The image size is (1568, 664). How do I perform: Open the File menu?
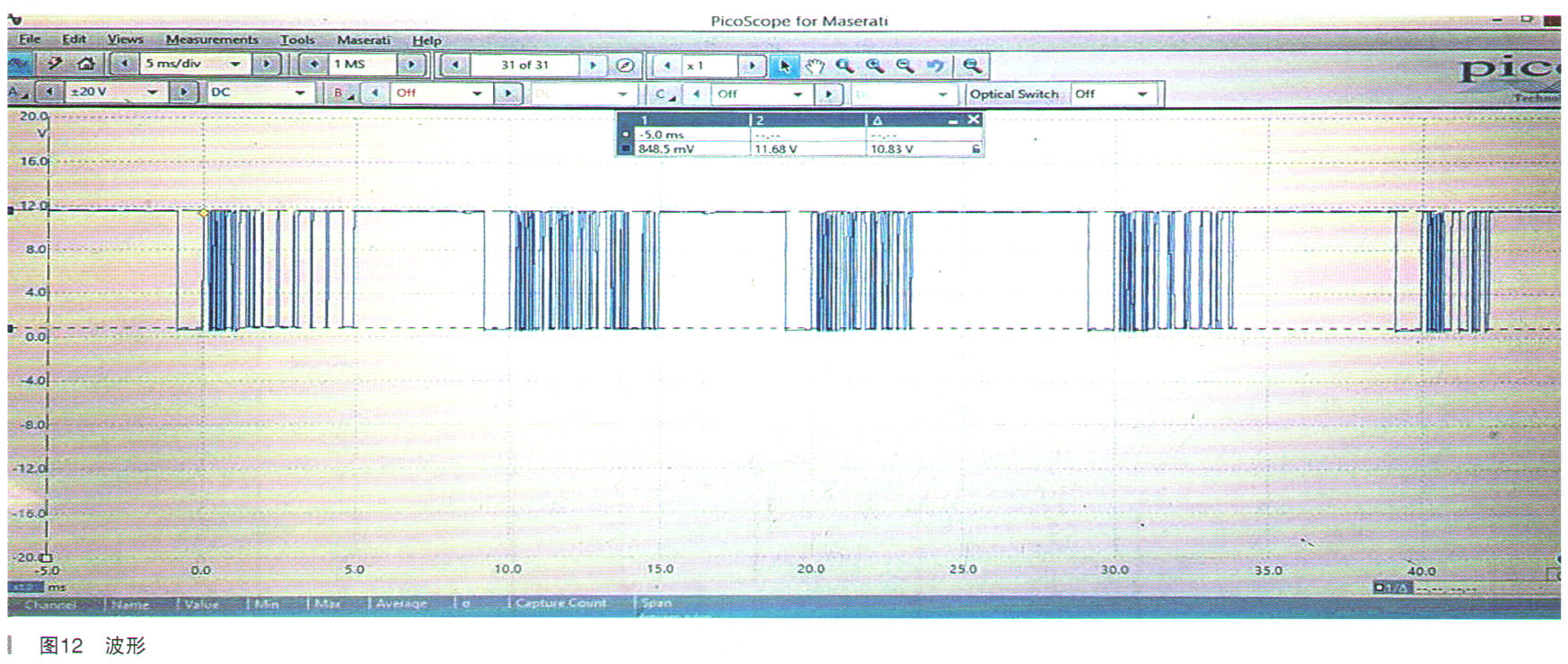[x=30, y=40]
